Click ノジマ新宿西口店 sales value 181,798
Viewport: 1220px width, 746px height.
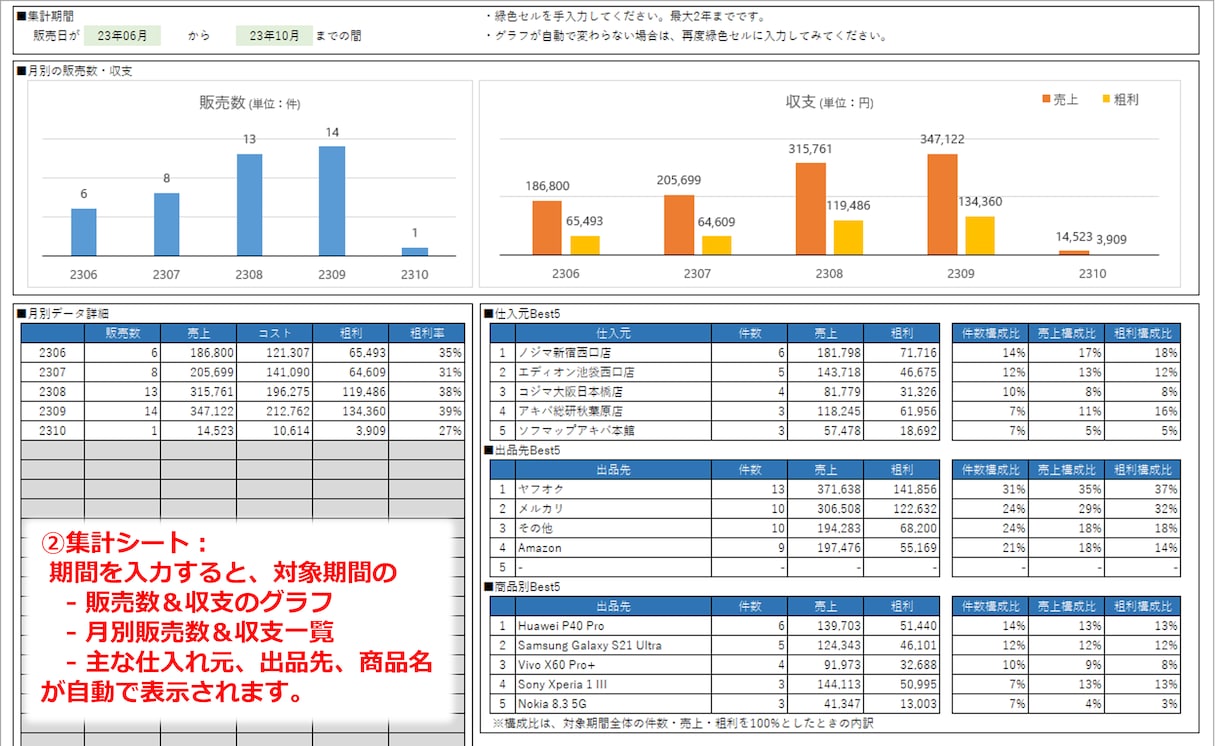click(x=826, y=352)
